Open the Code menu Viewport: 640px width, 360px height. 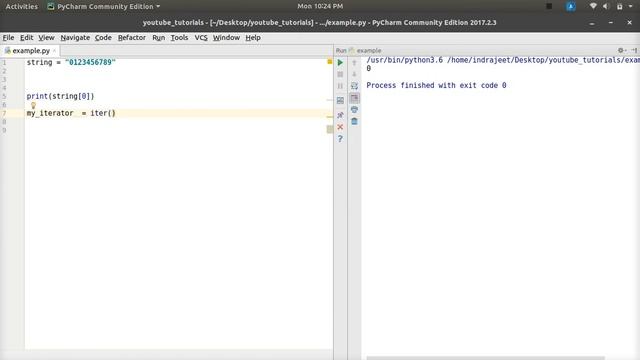click(x=103, y=38)
